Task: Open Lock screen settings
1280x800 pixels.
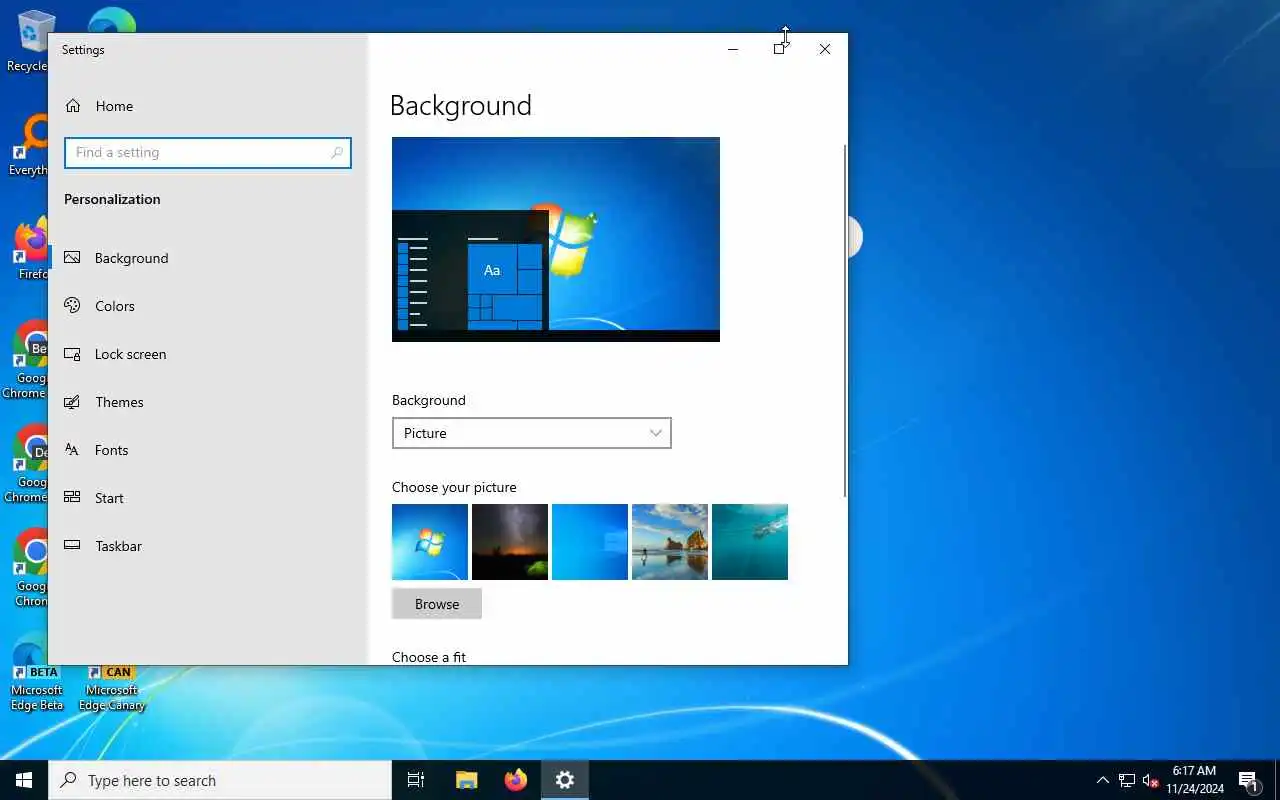Action: tap(207, 354)
